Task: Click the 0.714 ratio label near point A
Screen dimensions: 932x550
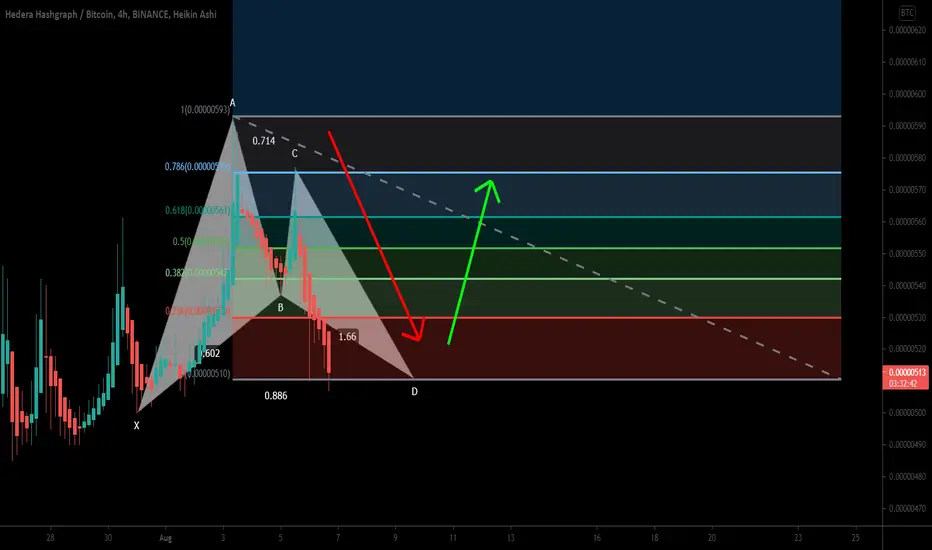Action: (x=263, y=141)
